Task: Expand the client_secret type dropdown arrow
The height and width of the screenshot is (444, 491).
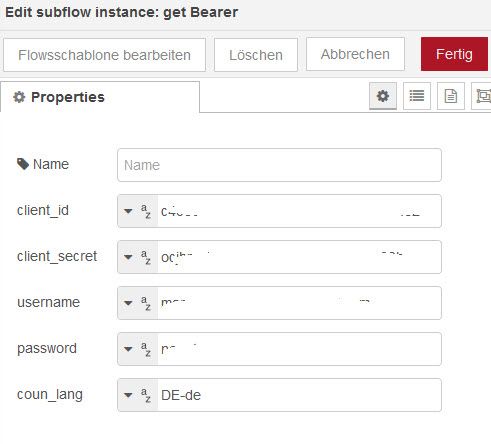Action: (x=128, y=257)
